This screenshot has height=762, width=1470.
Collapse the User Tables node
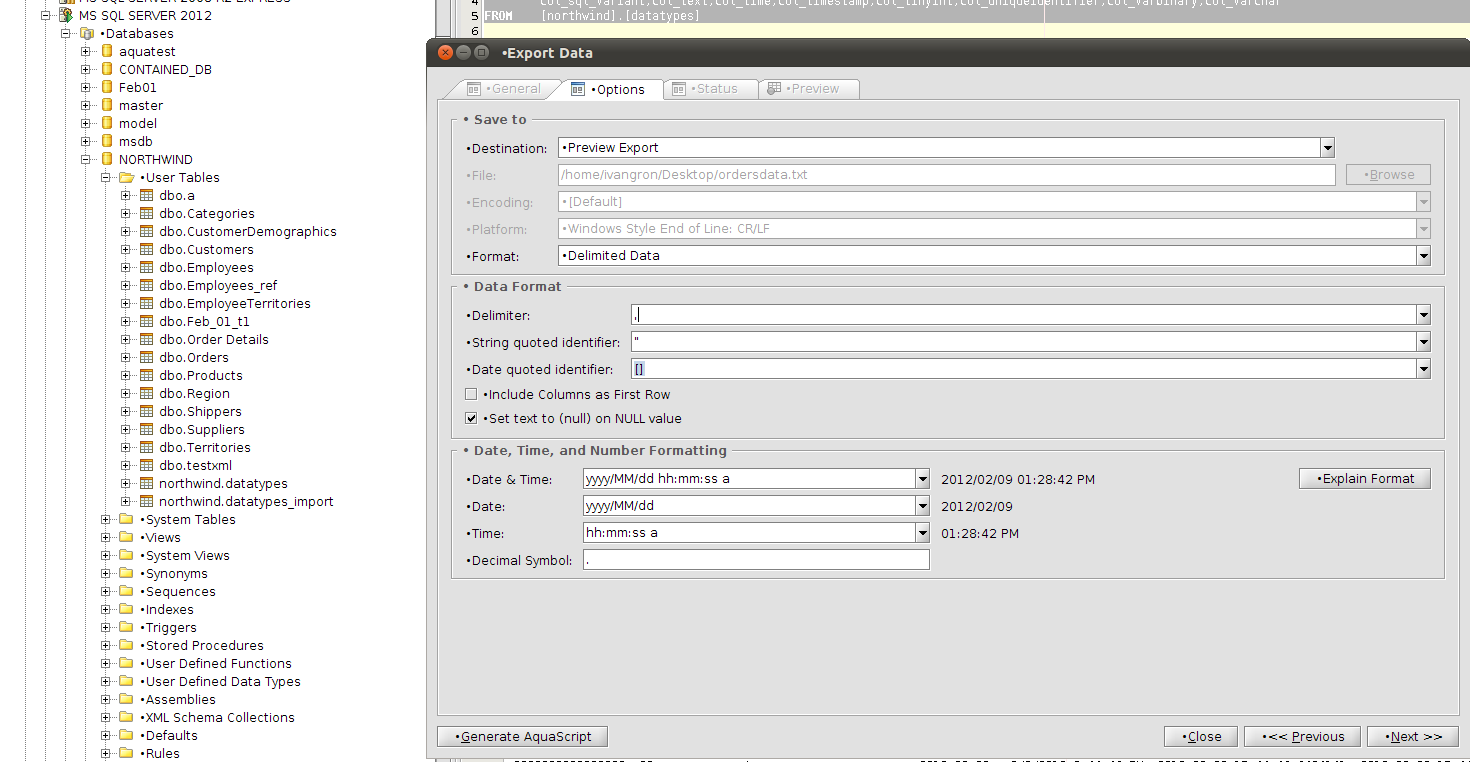[106, 177]
